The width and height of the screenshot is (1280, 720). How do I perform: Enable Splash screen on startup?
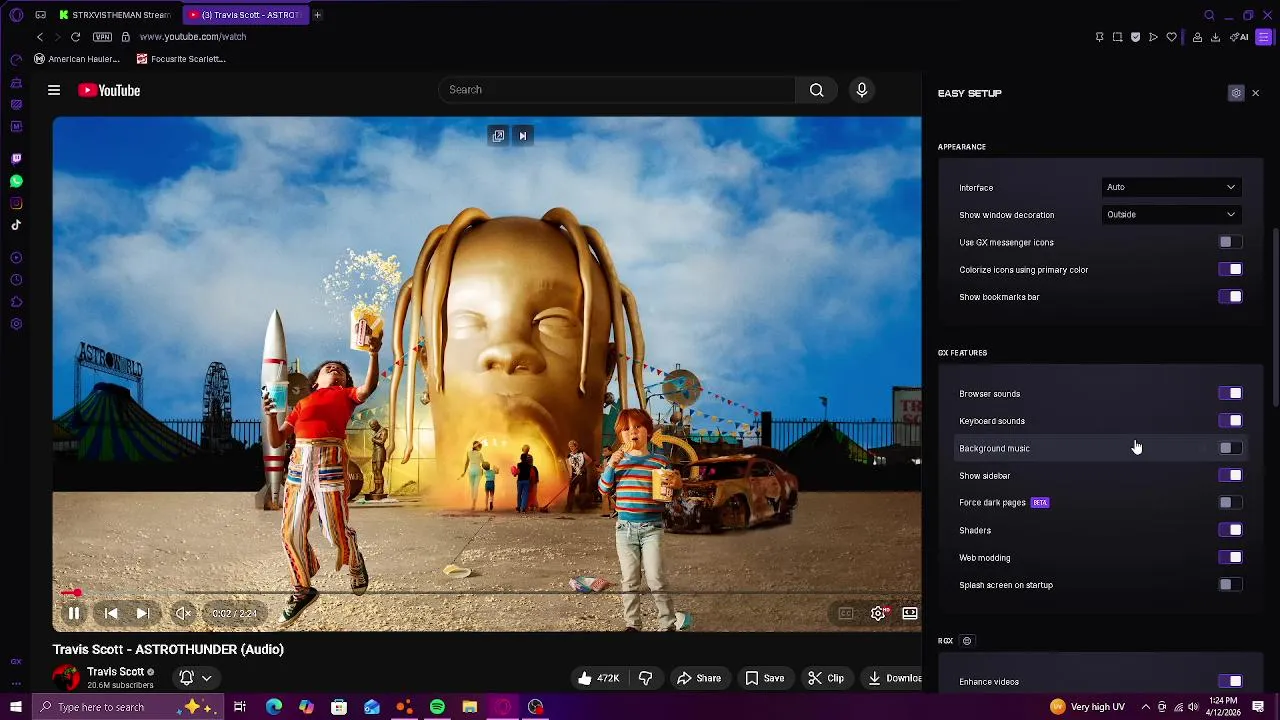[x=1230, y=584]
